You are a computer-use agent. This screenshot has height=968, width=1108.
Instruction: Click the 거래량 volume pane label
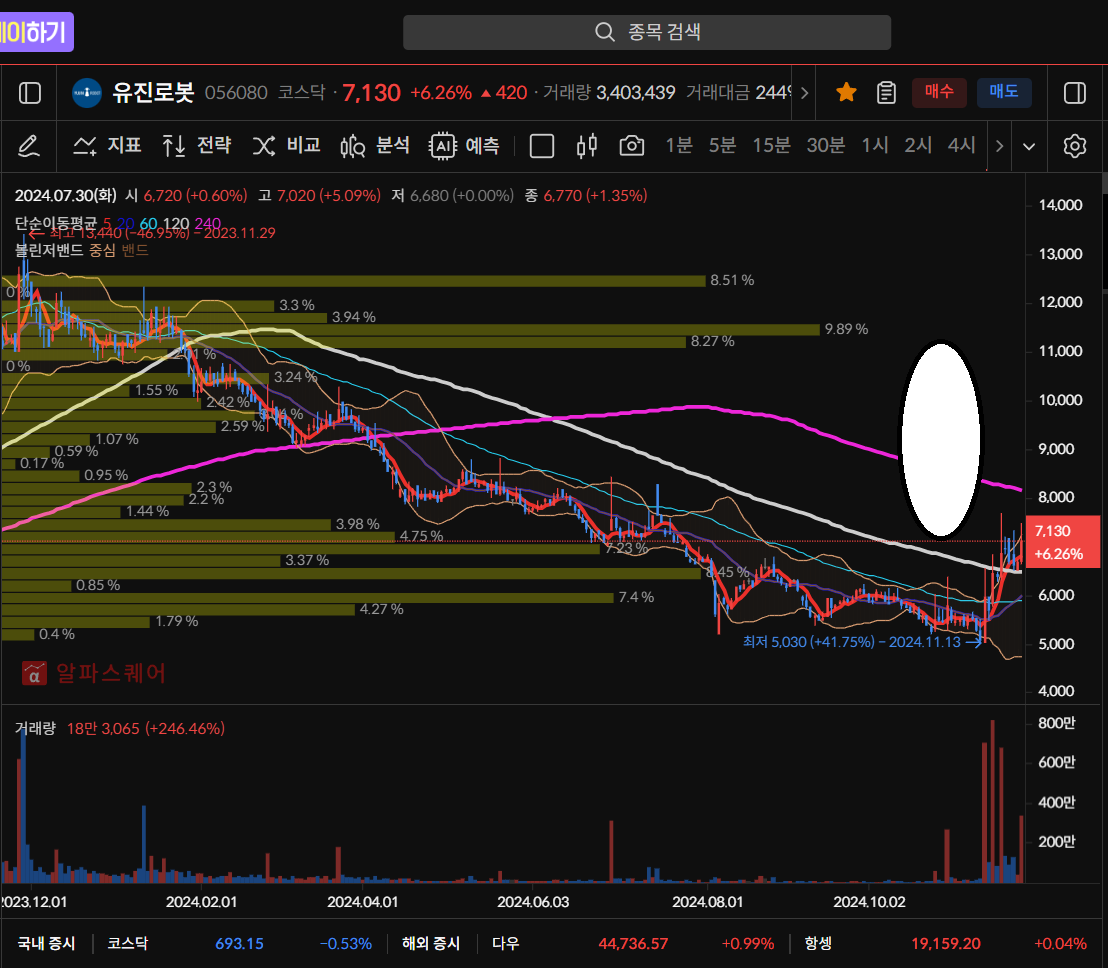pyautogui.click(x=35, y=728)
